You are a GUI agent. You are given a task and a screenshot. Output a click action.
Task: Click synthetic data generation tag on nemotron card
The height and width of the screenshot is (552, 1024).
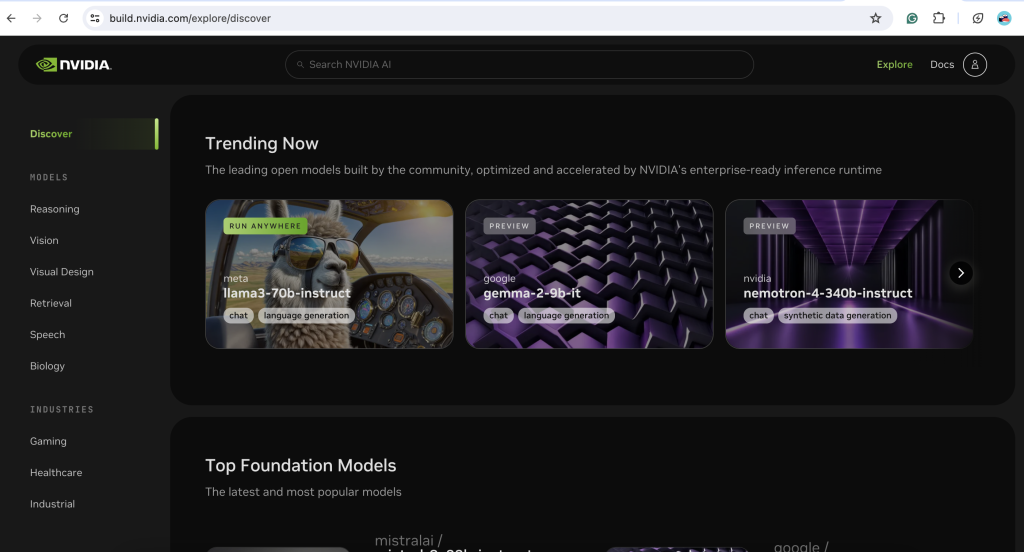click(x=837, y=316)
